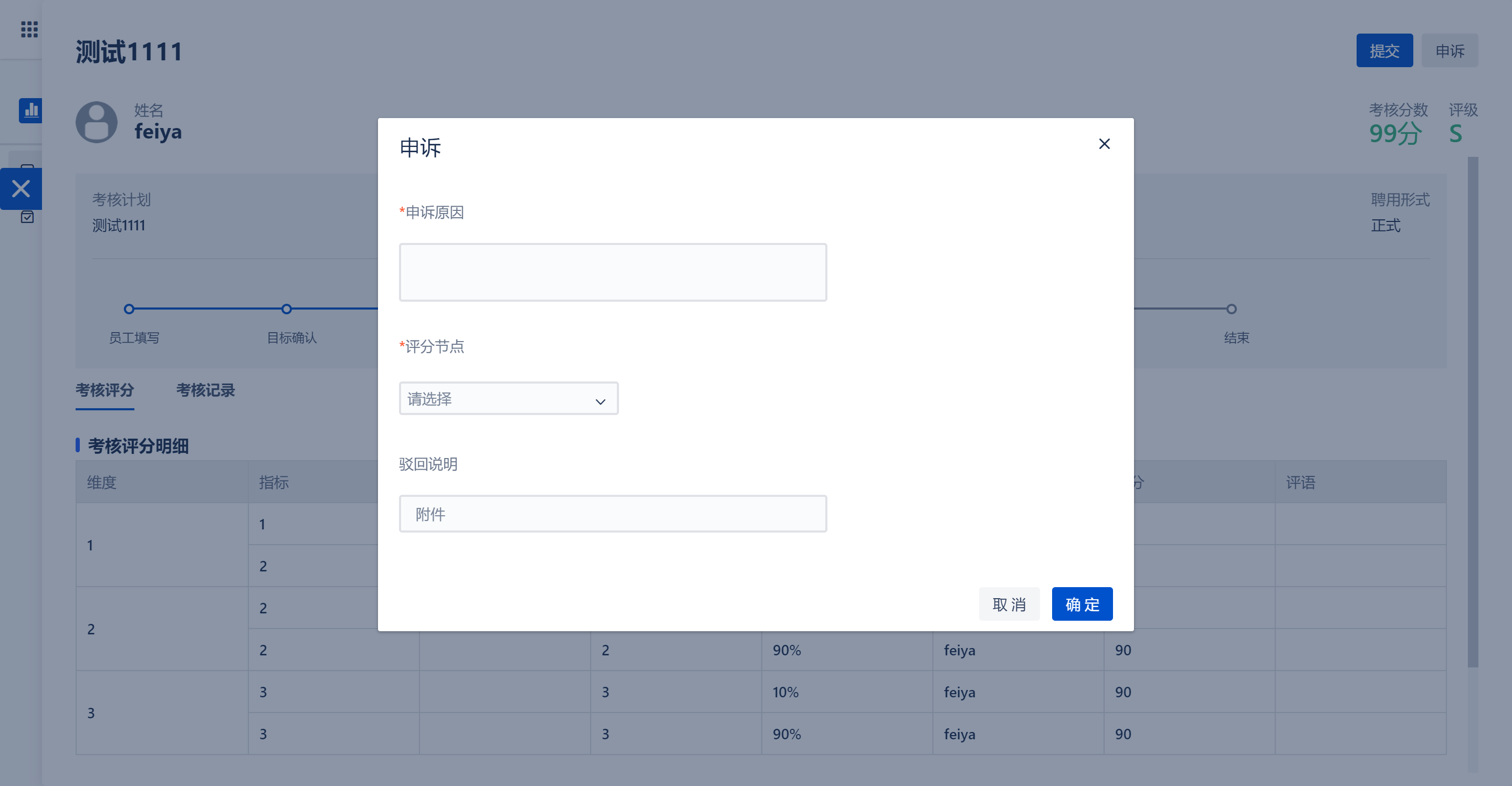The image size is (1512, 786).
Task: Click the 提交 button in the header
Action: [x=1384, y=50]
